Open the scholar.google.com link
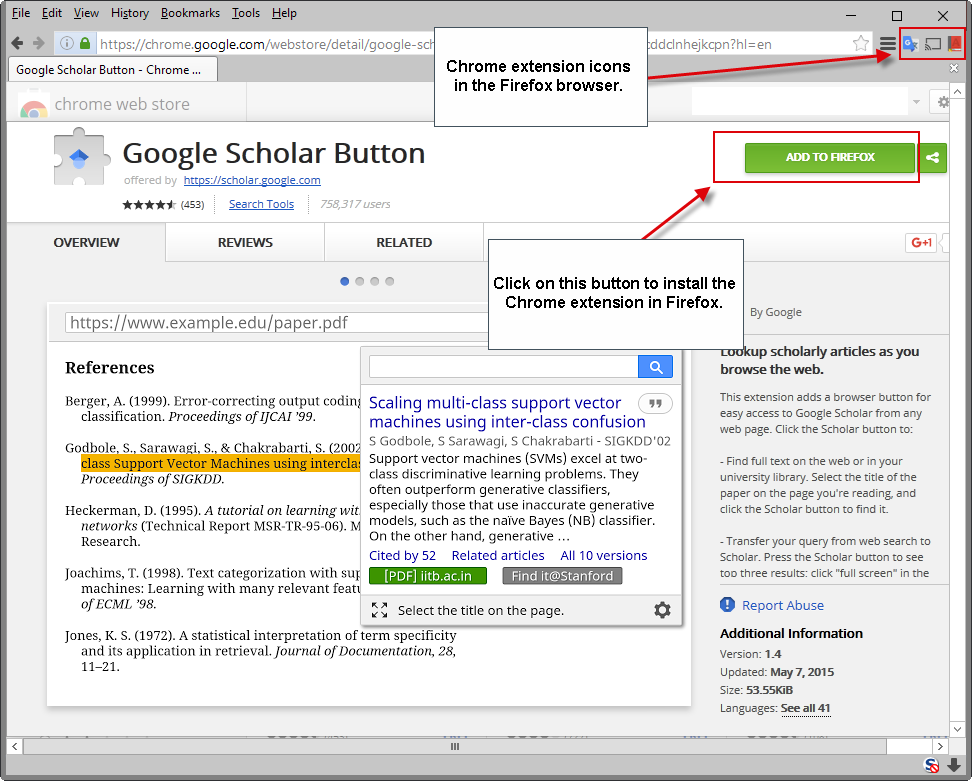The width and height of the screenshot is (972, 781). click(252, 180)
